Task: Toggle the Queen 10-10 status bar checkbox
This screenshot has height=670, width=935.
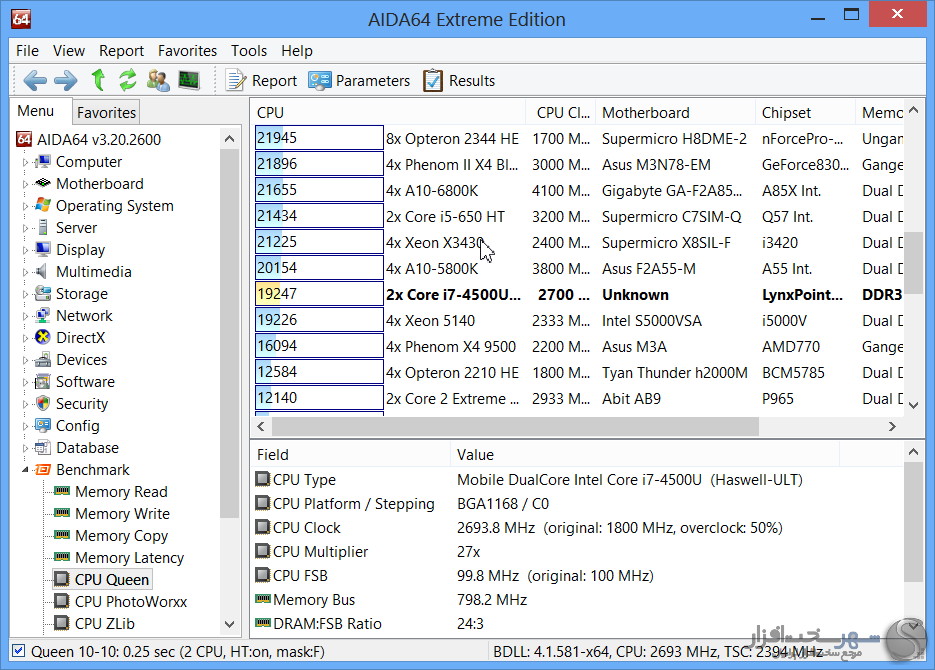Action: [x=18, y=651]
